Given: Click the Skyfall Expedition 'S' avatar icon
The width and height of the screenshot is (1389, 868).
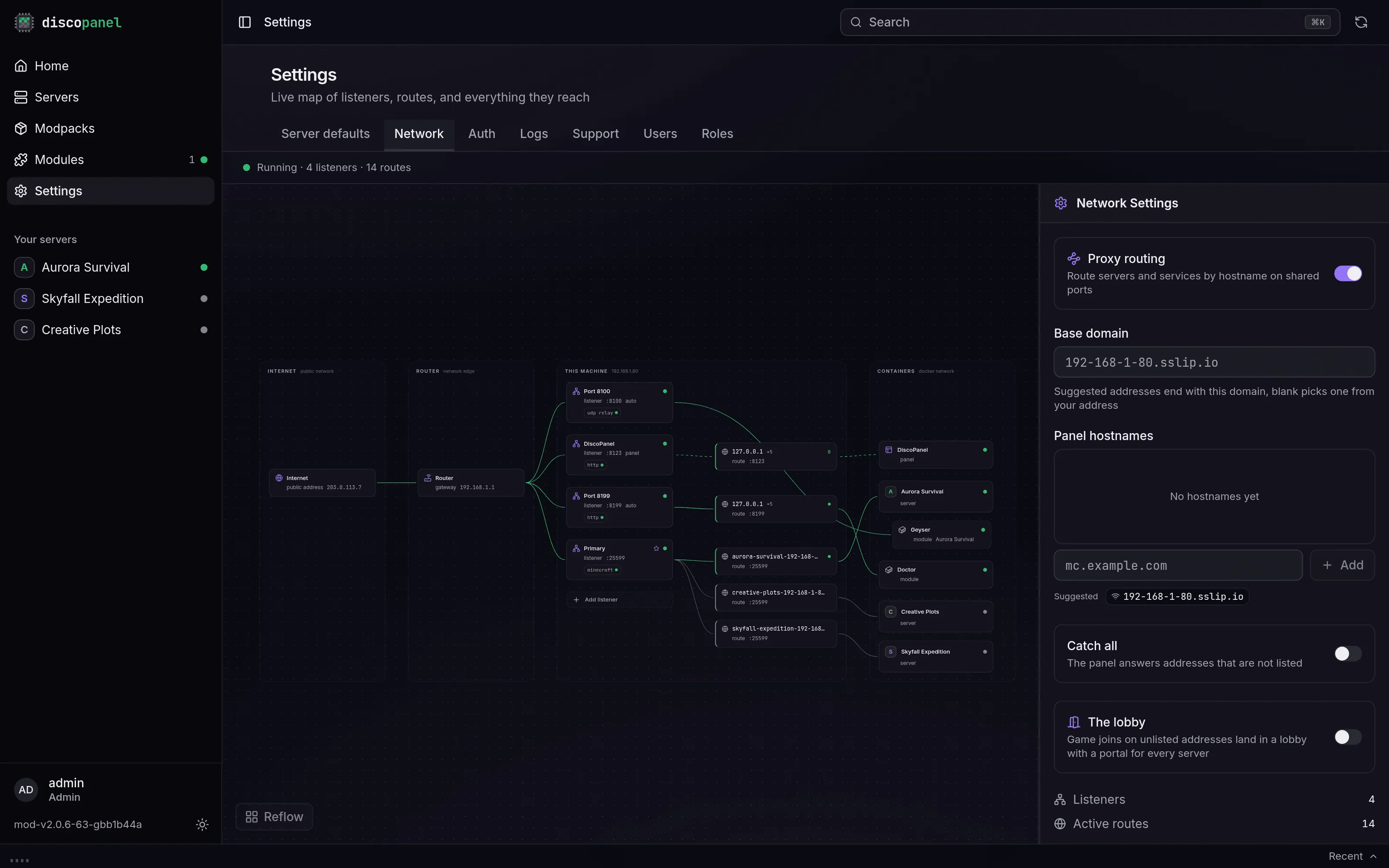Looking at the screenshot, I should (24, 299).
